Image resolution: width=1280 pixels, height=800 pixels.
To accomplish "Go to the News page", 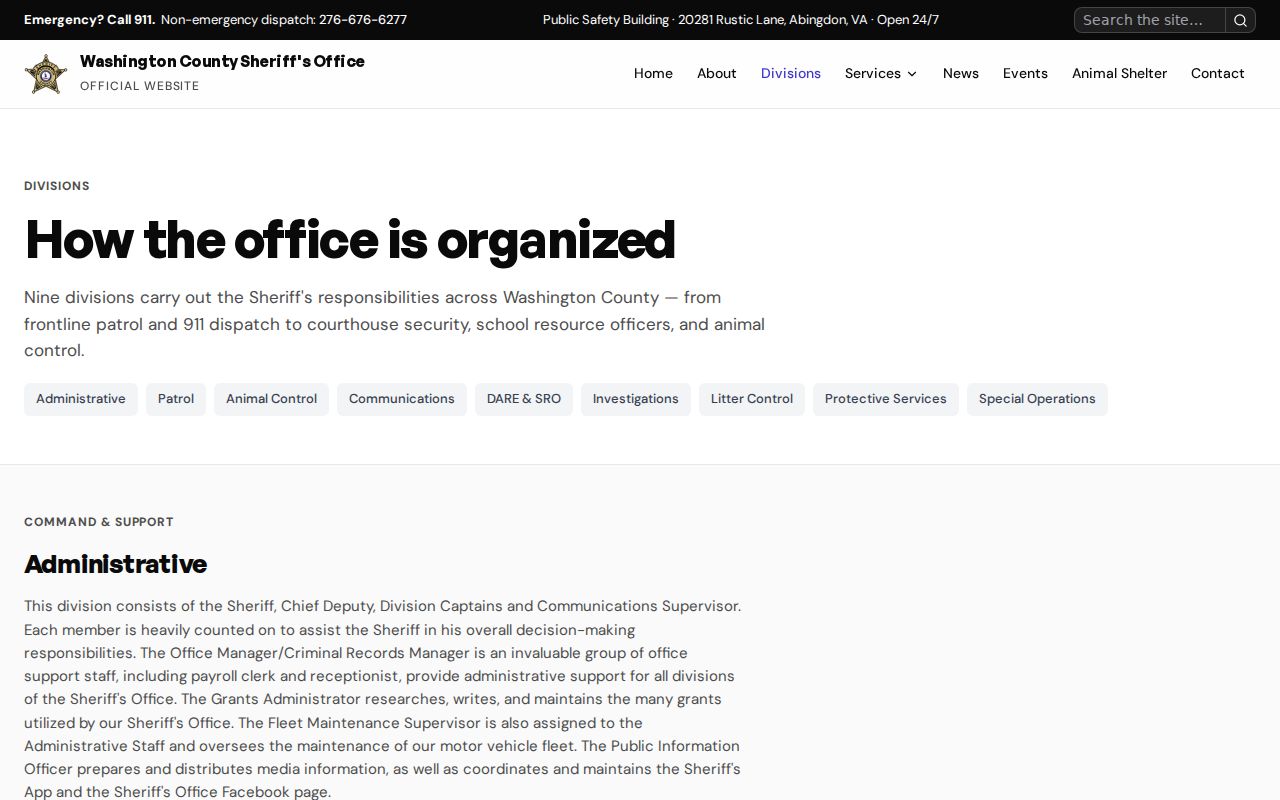I will tap(961, 73).
